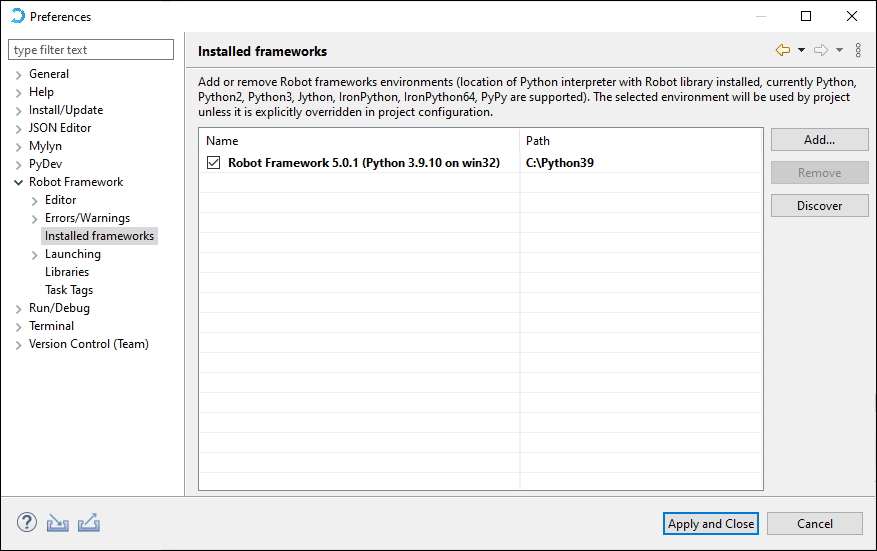Click the forward navigation arrow icon
This screenshot has height=551, width=877.
[821, 50]
